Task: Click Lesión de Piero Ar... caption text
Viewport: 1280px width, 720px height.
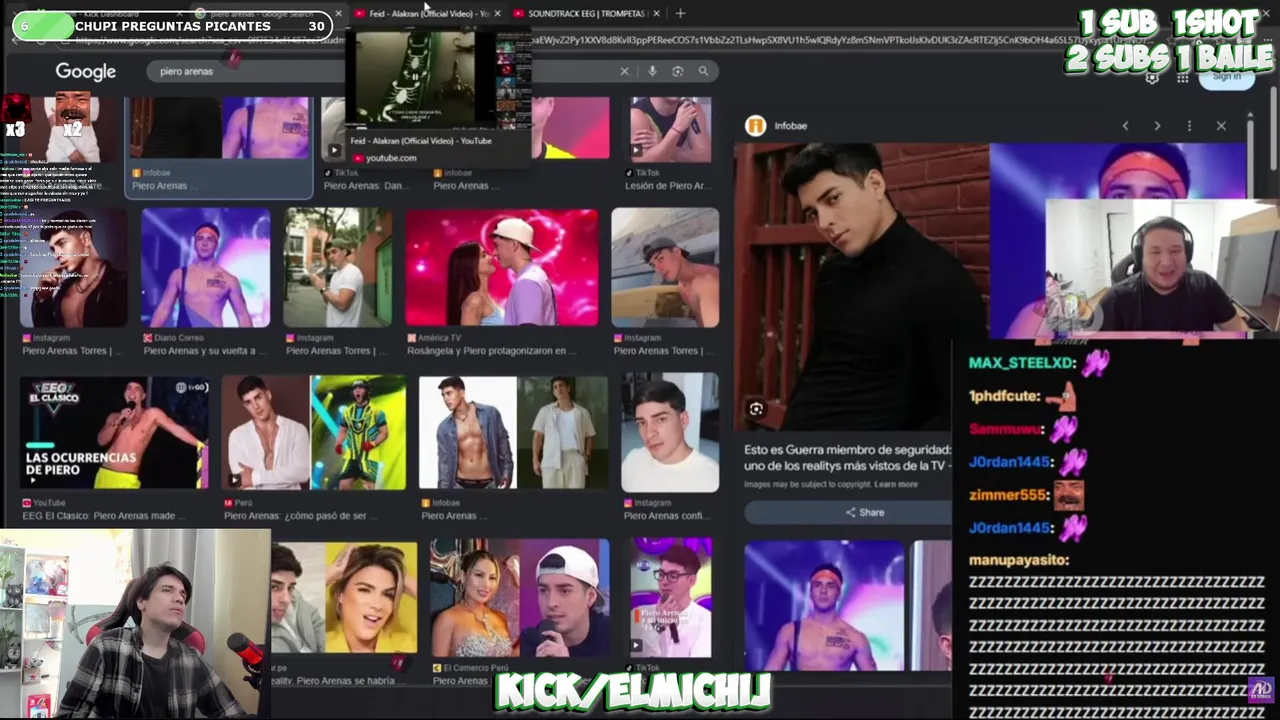Action: (x=667, y=186)
